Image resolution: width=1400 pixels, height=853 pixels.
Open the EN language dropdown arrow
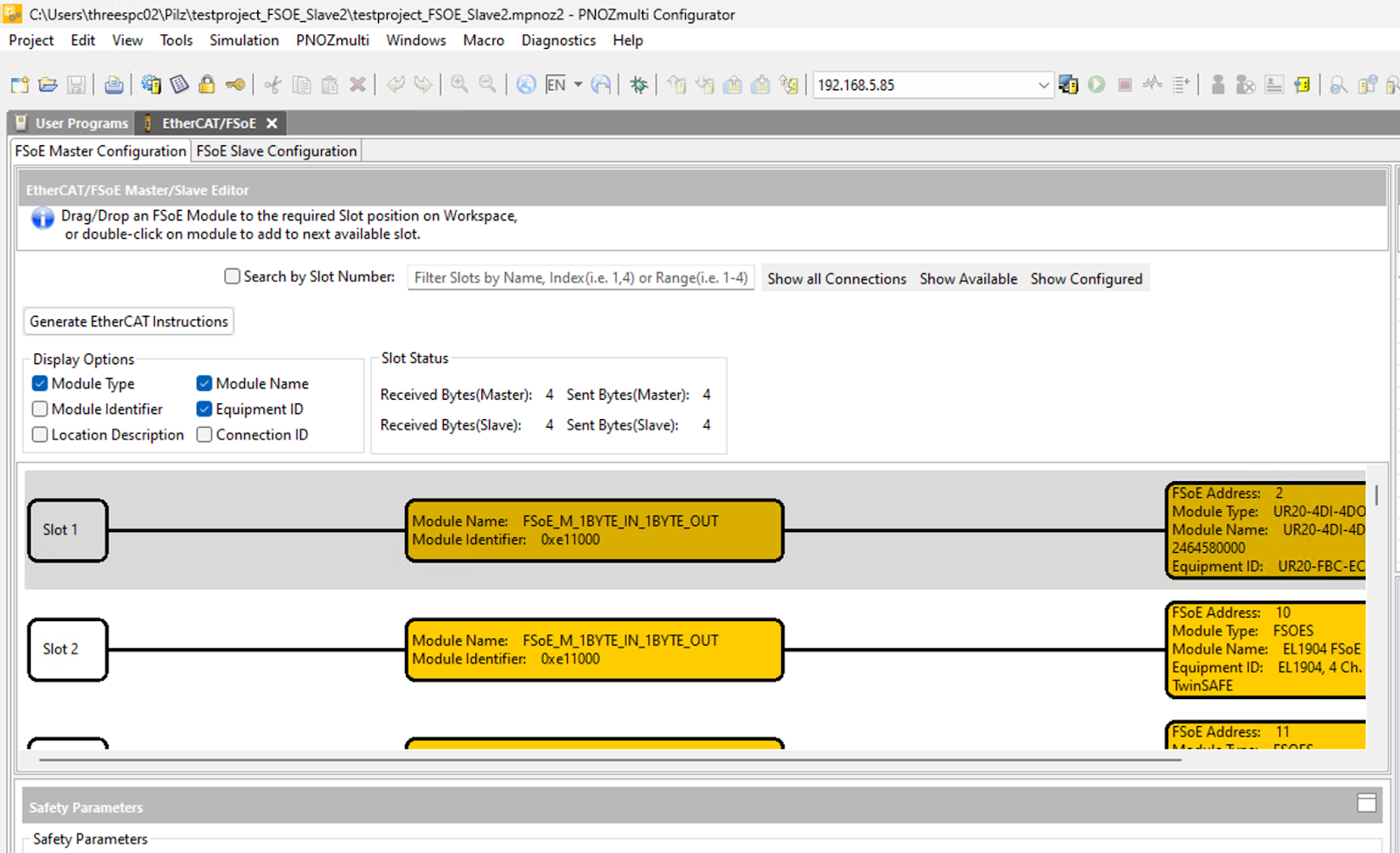pos(577,85)
